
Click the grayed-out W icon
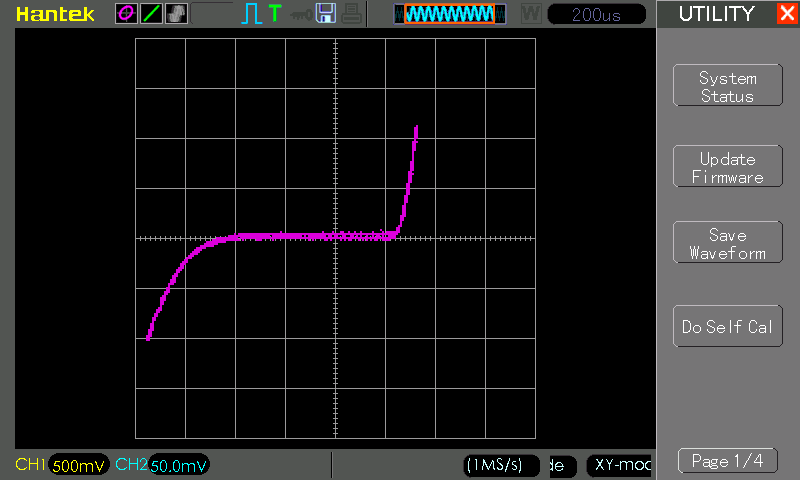tap(531, 14)
